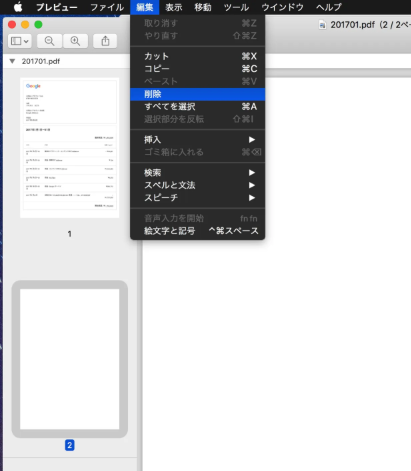
Task: Click the page number 1 label
Action: [x=70, y=234]
